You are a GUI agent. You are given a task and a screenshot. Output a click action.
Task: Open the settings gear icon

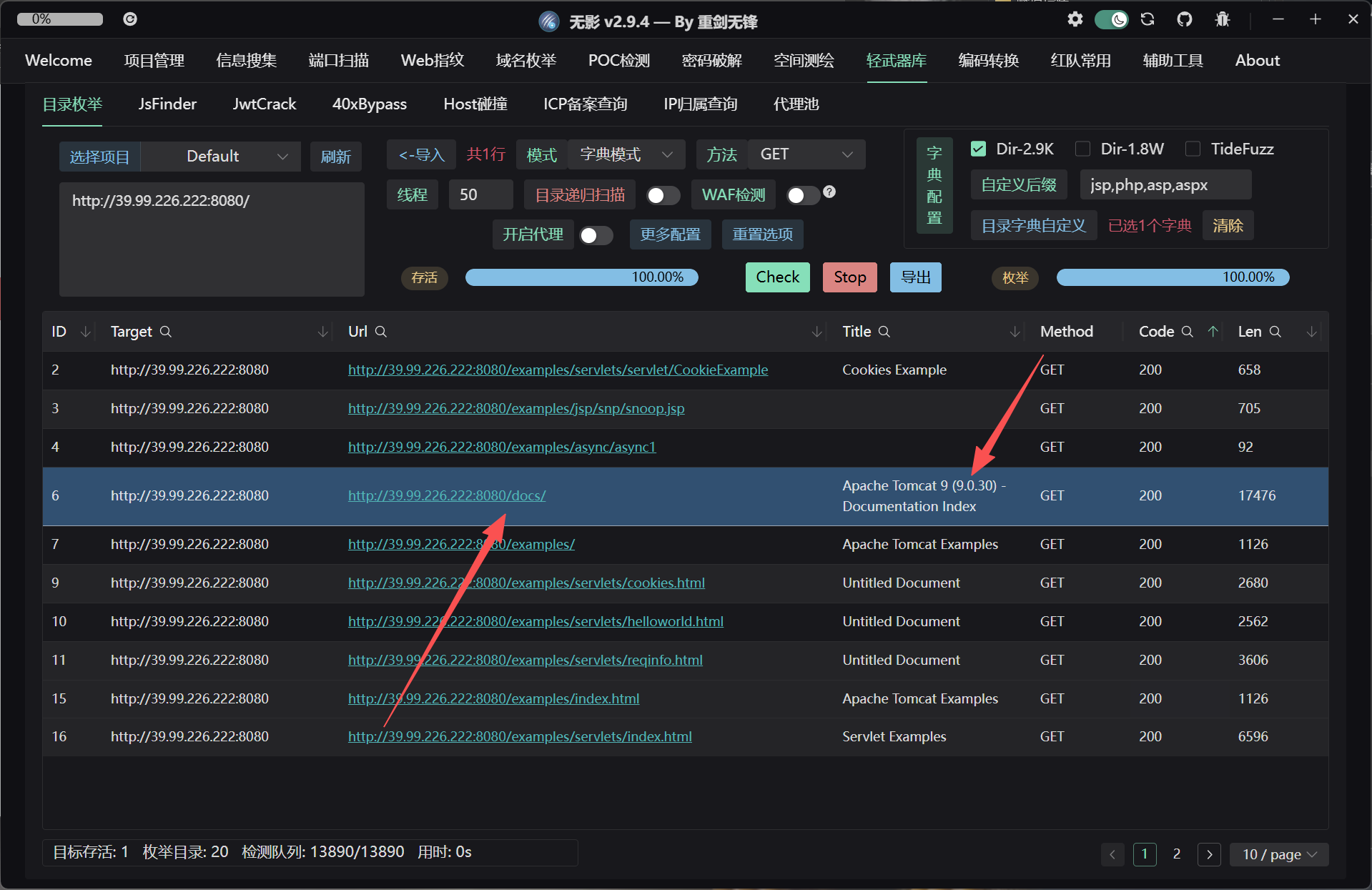[1075, 19]
